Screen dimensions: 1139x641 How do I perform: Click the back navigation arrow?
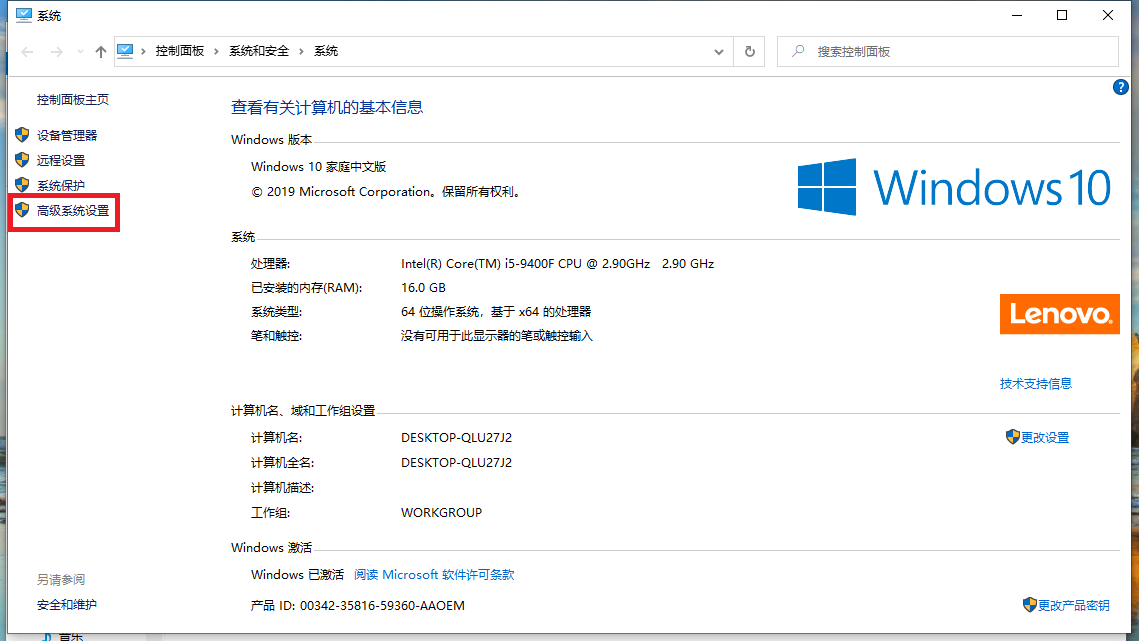[28, 52]
